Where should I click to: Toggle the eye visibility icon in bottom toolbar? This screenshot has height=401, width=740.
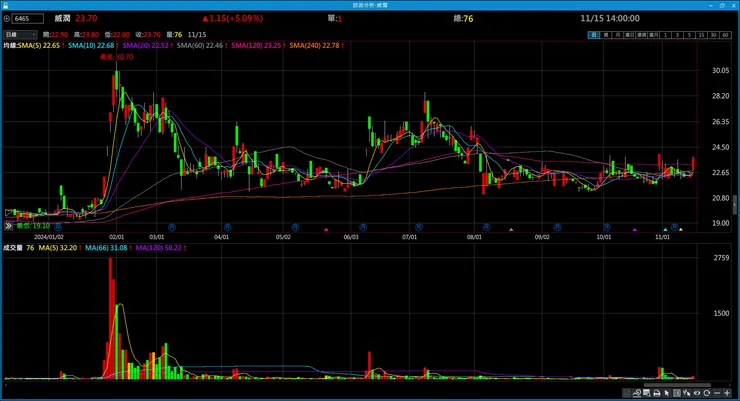pyautogui.click(x=697, y=393)
